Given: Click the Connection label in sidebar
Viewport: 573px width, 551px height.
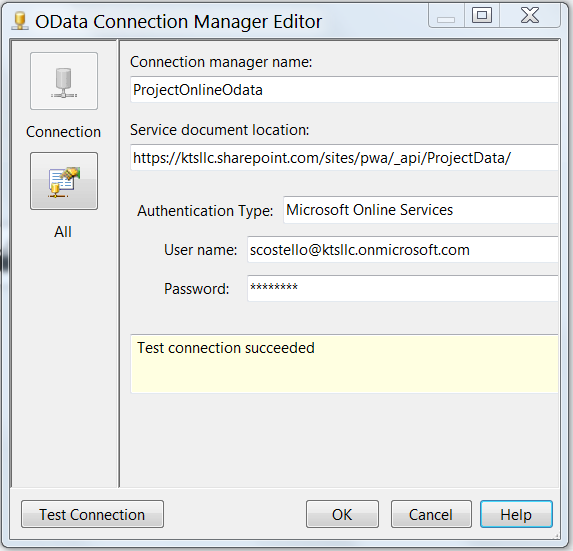Looking at the screenshot, I should tap(64, 132).
